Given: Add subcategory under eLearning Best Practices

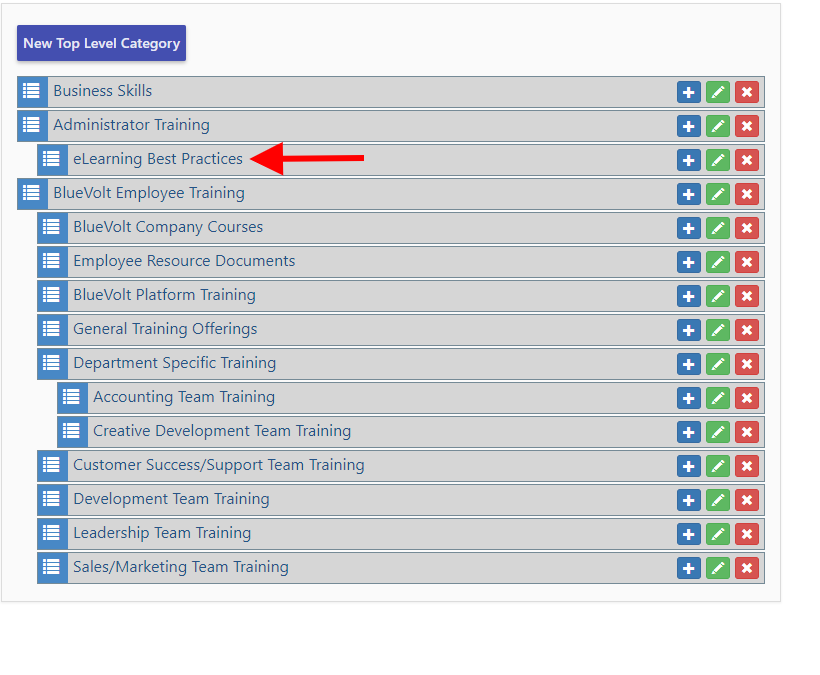Looking at the screenshot, I should 689,160.
